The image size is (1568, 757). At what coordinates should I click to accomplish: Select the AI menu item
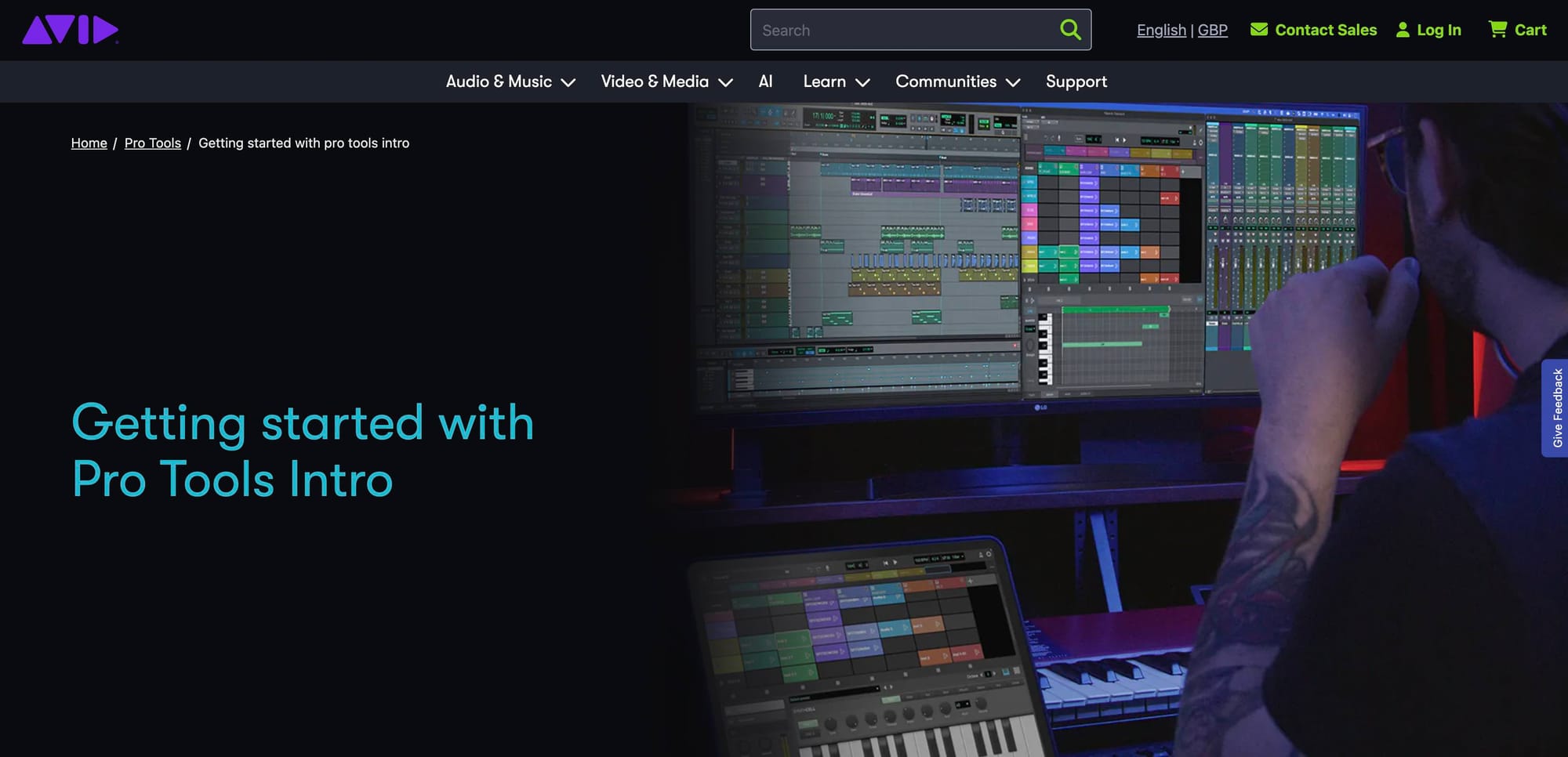[766, 81]
